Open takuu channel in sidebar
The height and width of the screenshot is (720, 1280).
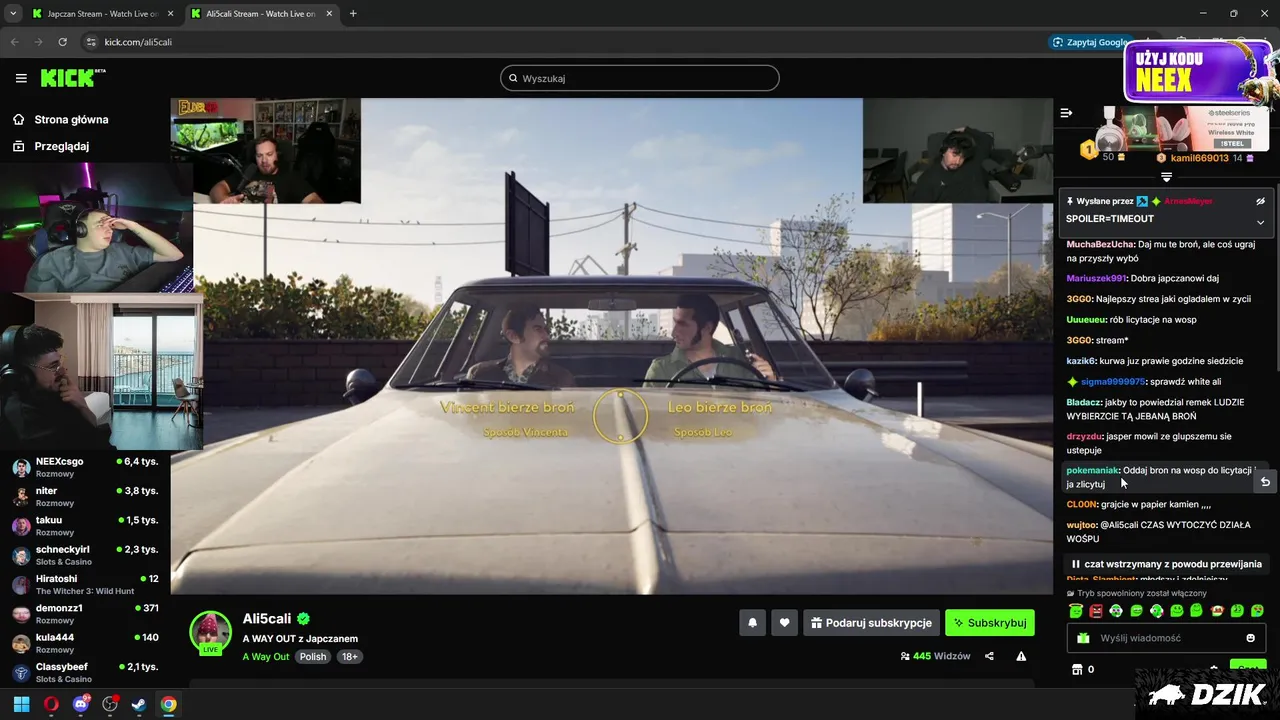click(x=85, y=526)
